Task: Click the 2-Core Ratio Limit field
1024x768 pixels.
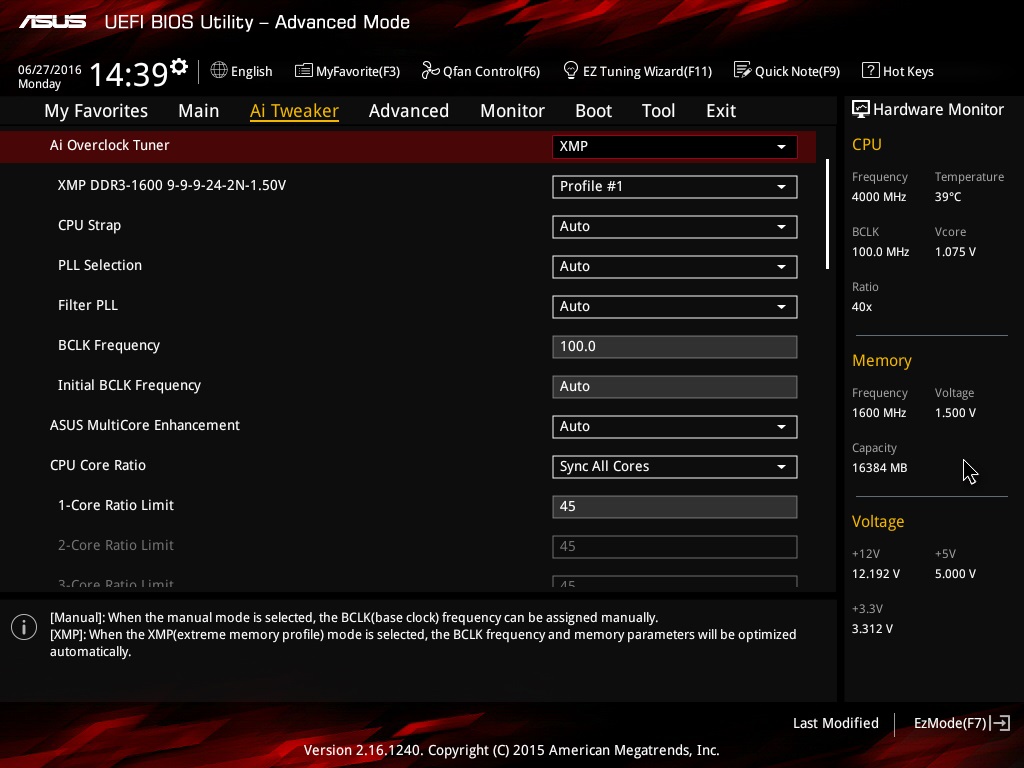Action: pyautogui.click(x=675, y=547)
